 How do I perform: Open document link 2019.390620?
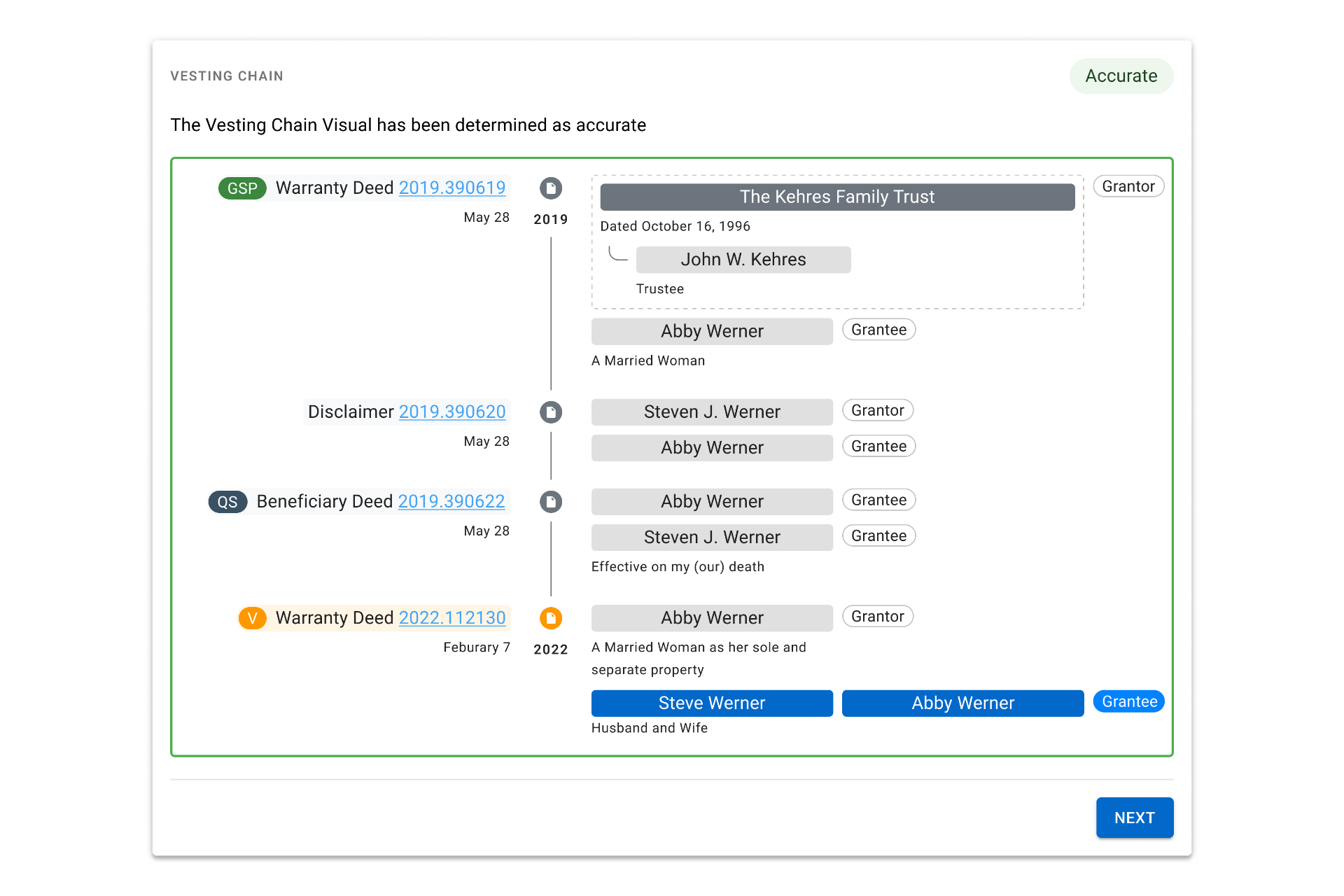[x=452, y=412]
